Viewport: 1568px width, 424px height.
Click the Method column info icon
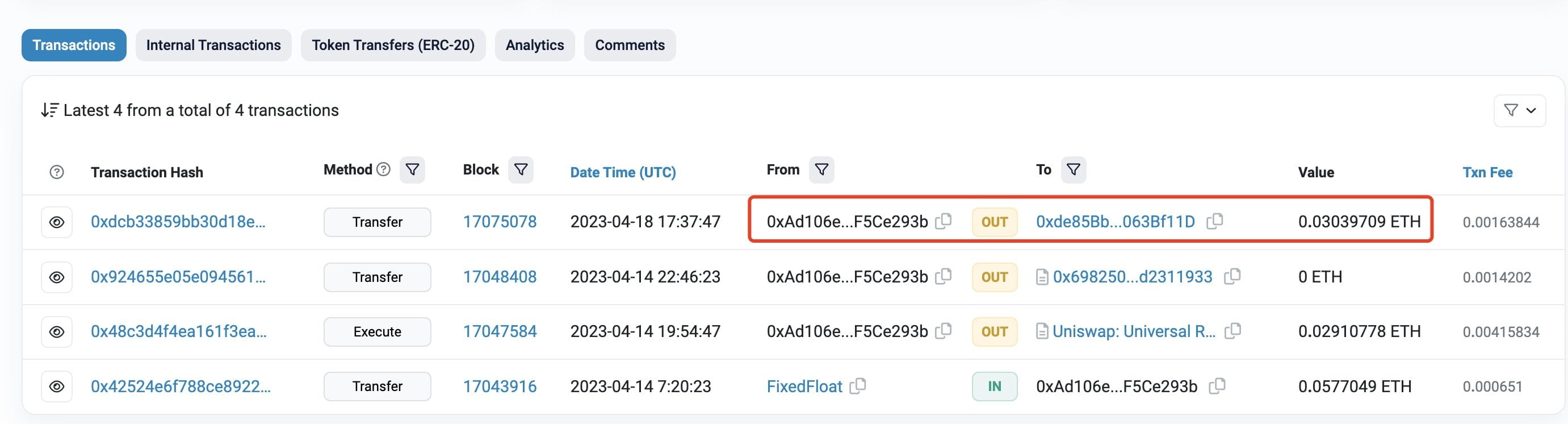[383, 169]
